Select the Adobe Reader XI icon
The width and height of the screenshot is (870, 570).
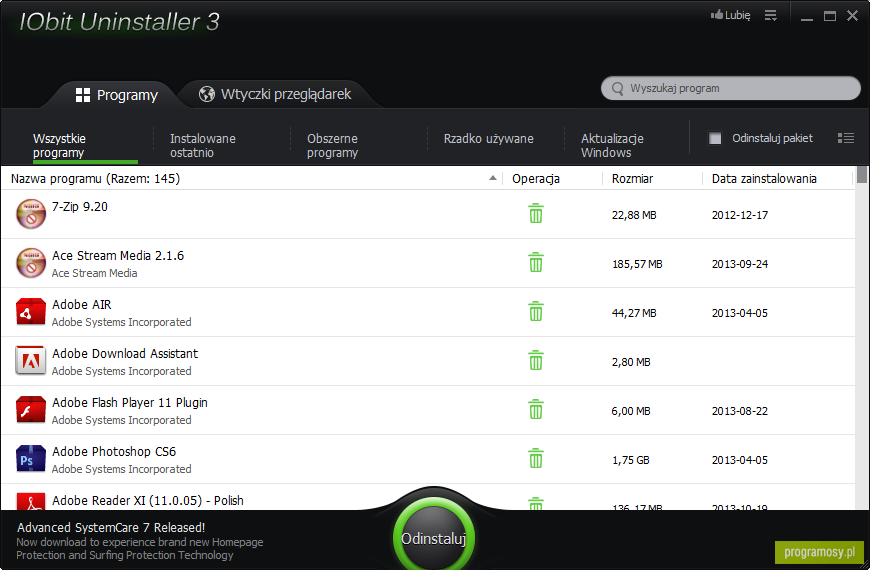click(x=31, y=501)
